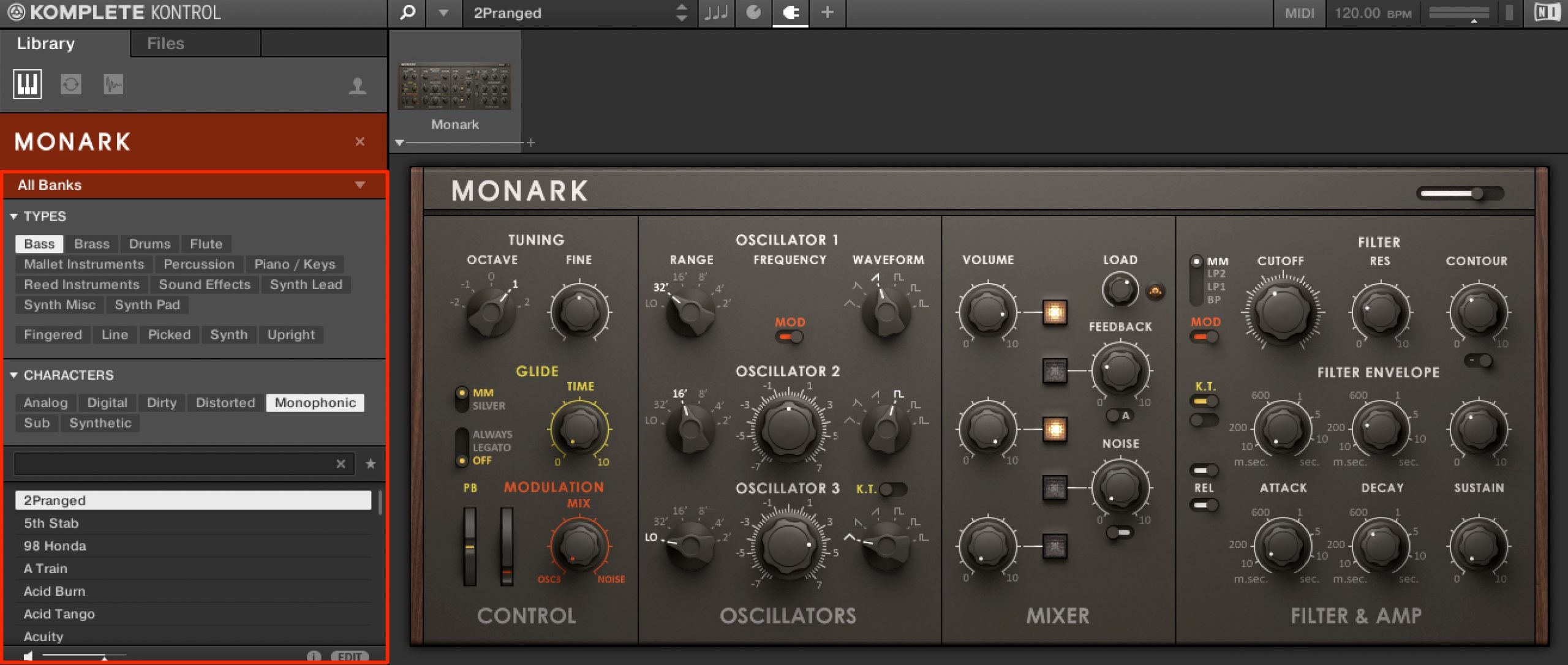The image size is (1568, 665).
Task: Select the 98 Honda preset
Action: [x=193, y=546]
